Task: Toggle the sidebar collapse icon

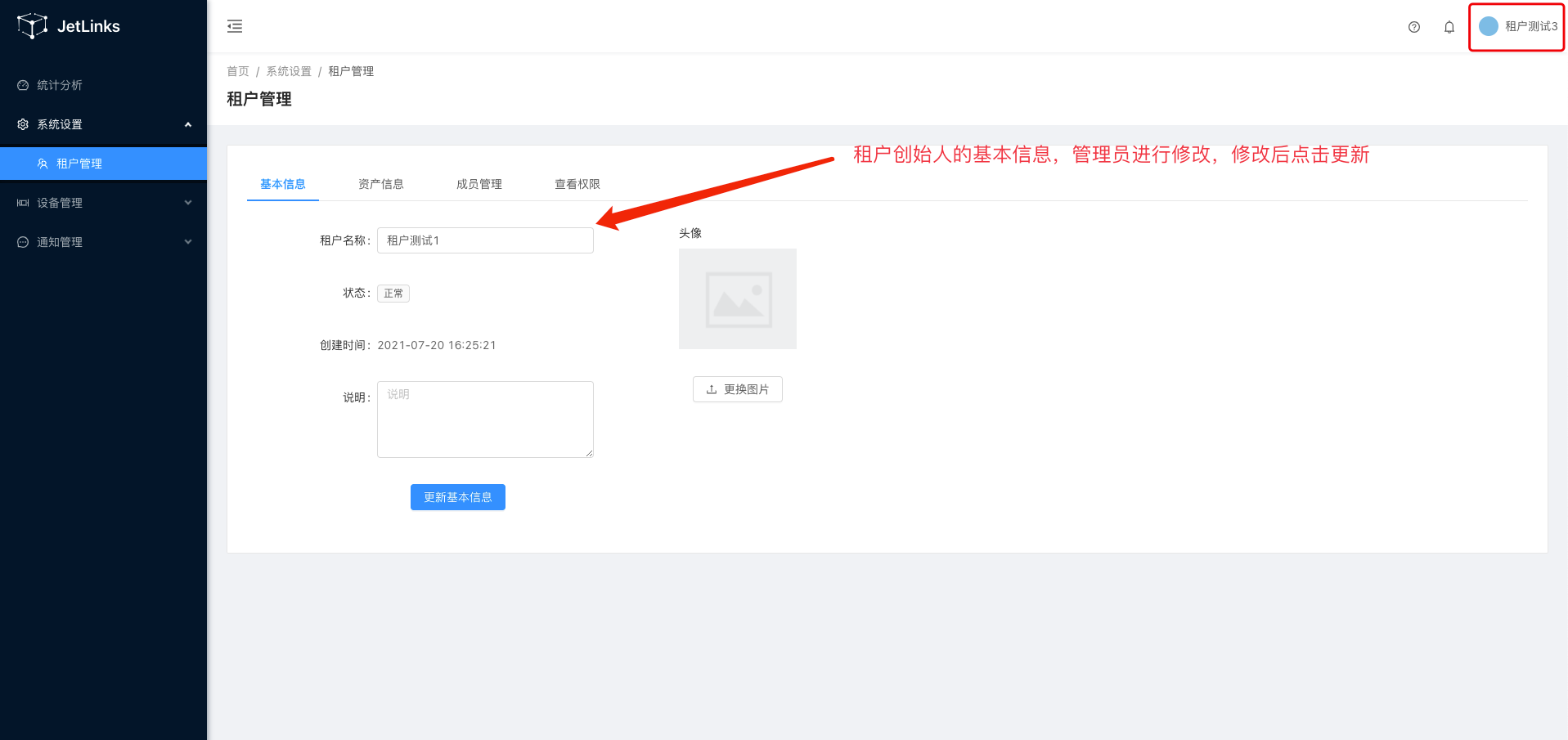Action: click(x=235, y=26)
